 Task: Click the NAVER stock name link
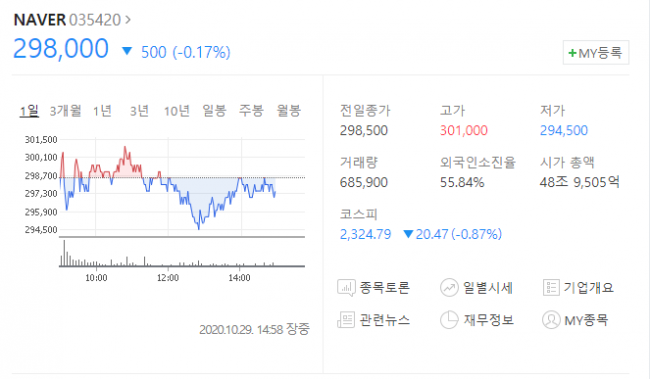[39, 19]
